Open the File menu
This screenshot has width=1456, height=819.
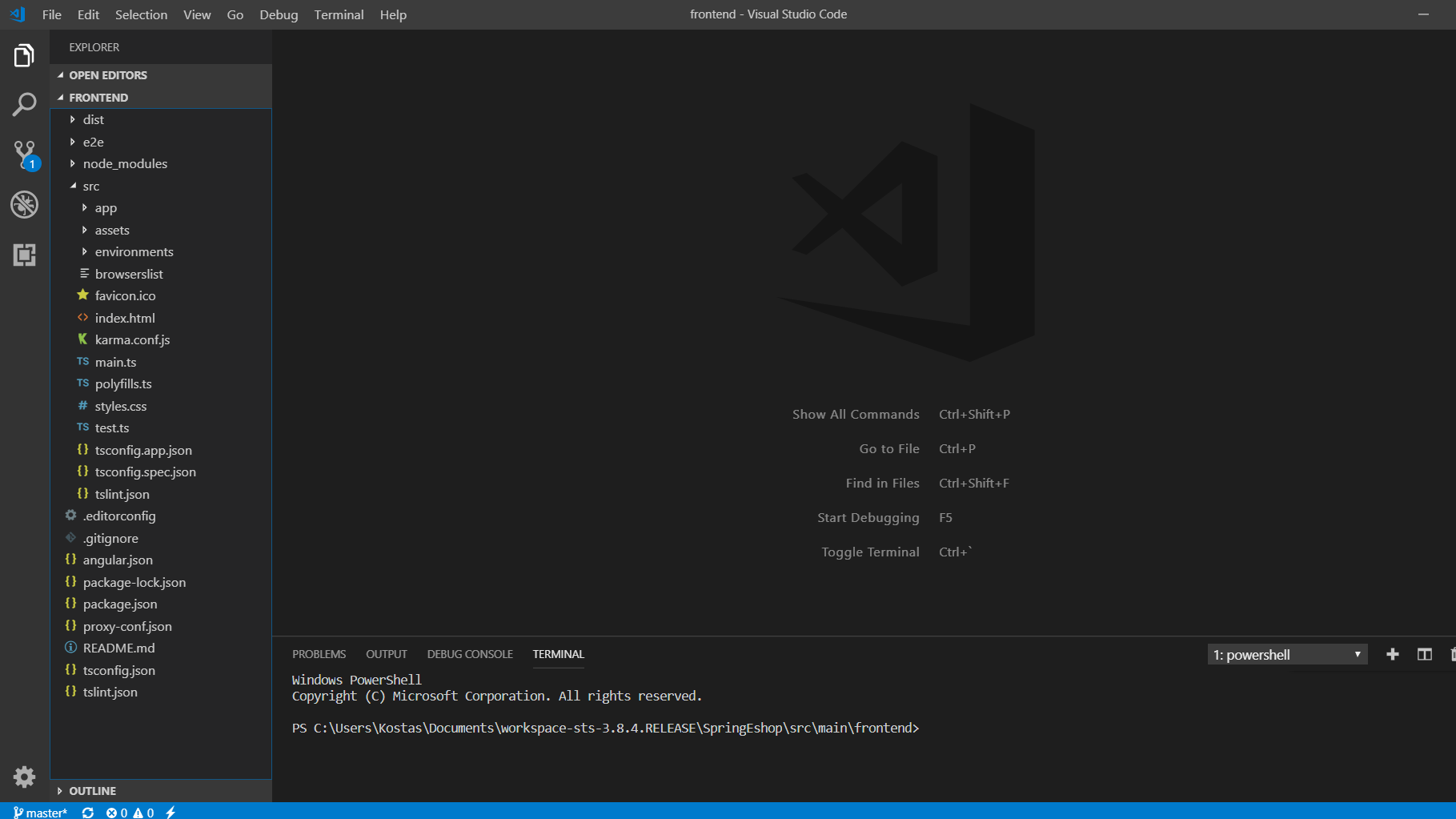click(52, 14)
